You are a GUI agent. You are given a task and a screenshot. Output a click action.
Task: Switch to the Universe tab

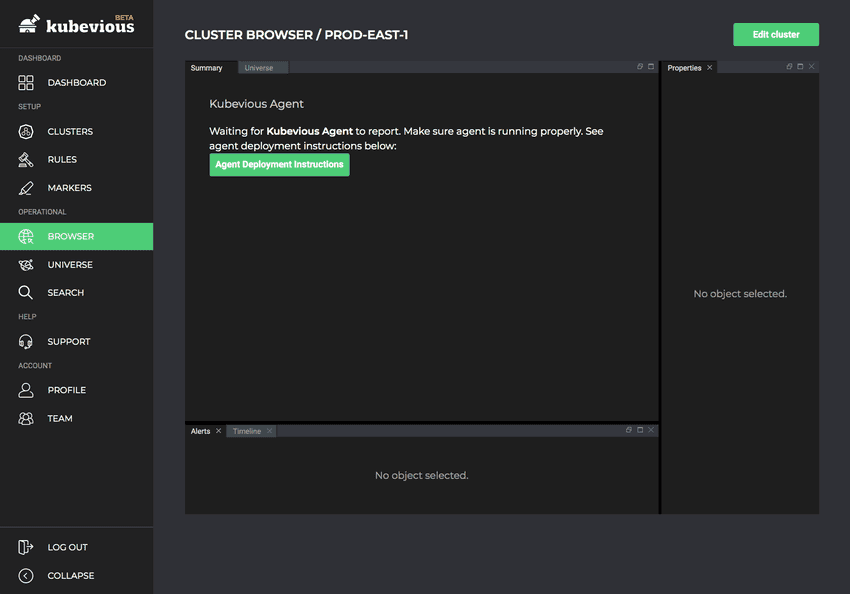[258, 68]
